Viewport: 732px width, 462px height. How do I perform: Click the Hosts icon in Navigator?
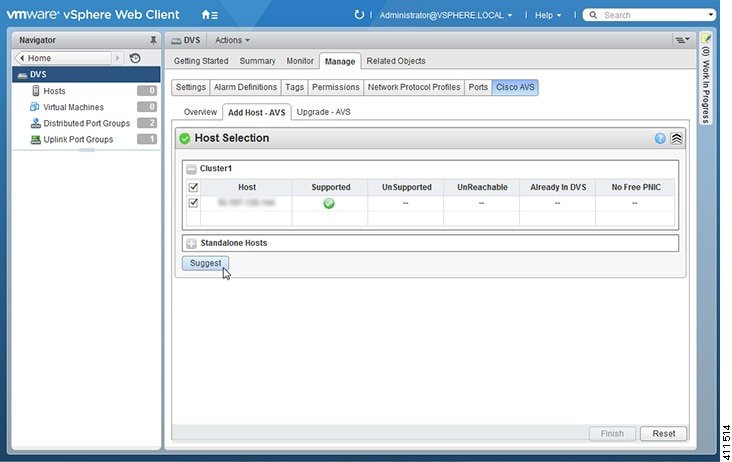[x=35, y=91]
